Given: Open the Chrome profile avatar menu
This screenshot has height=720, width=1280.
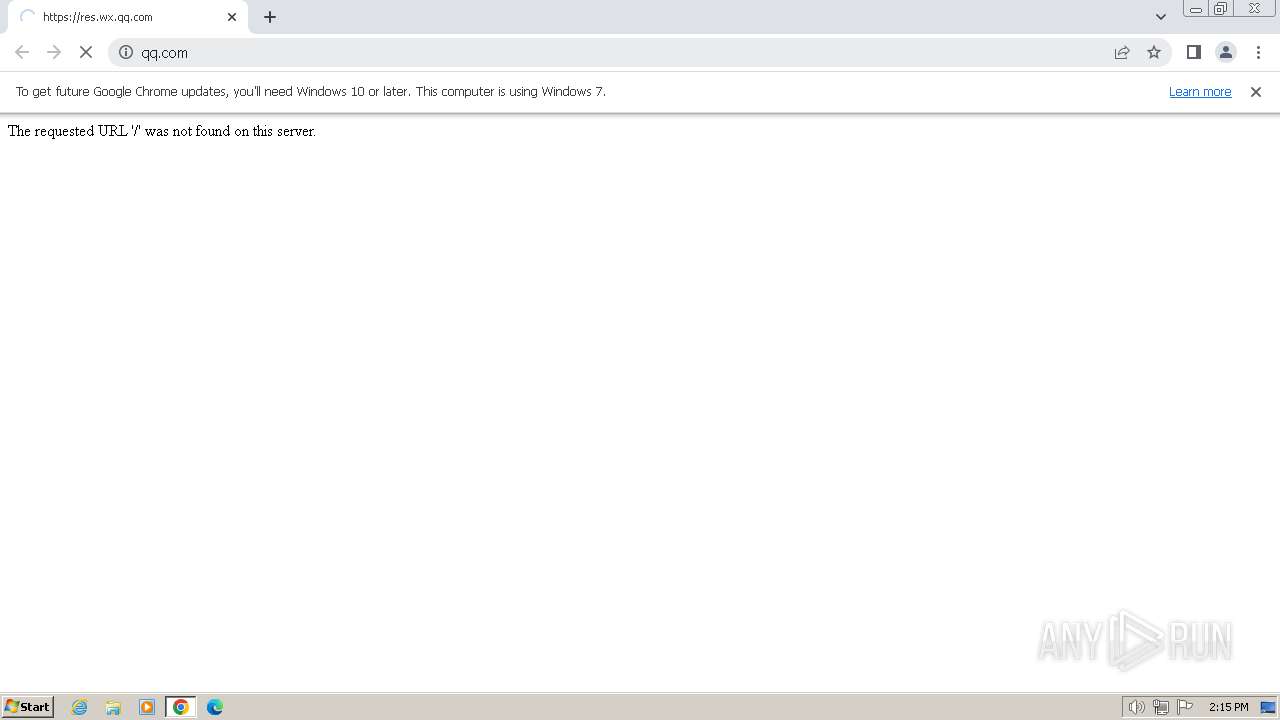Looking at the screenshot, I should click(1225, 52).
